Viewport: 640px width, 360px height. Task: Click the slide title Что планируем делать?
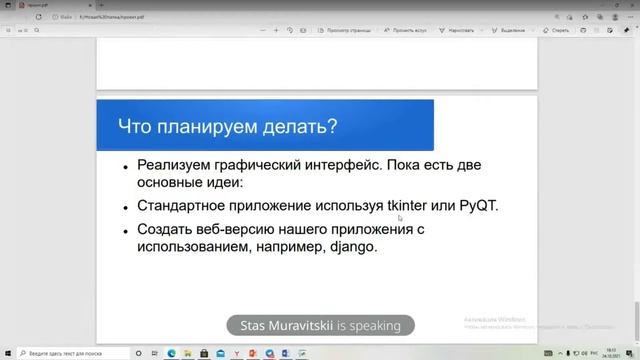227,126
